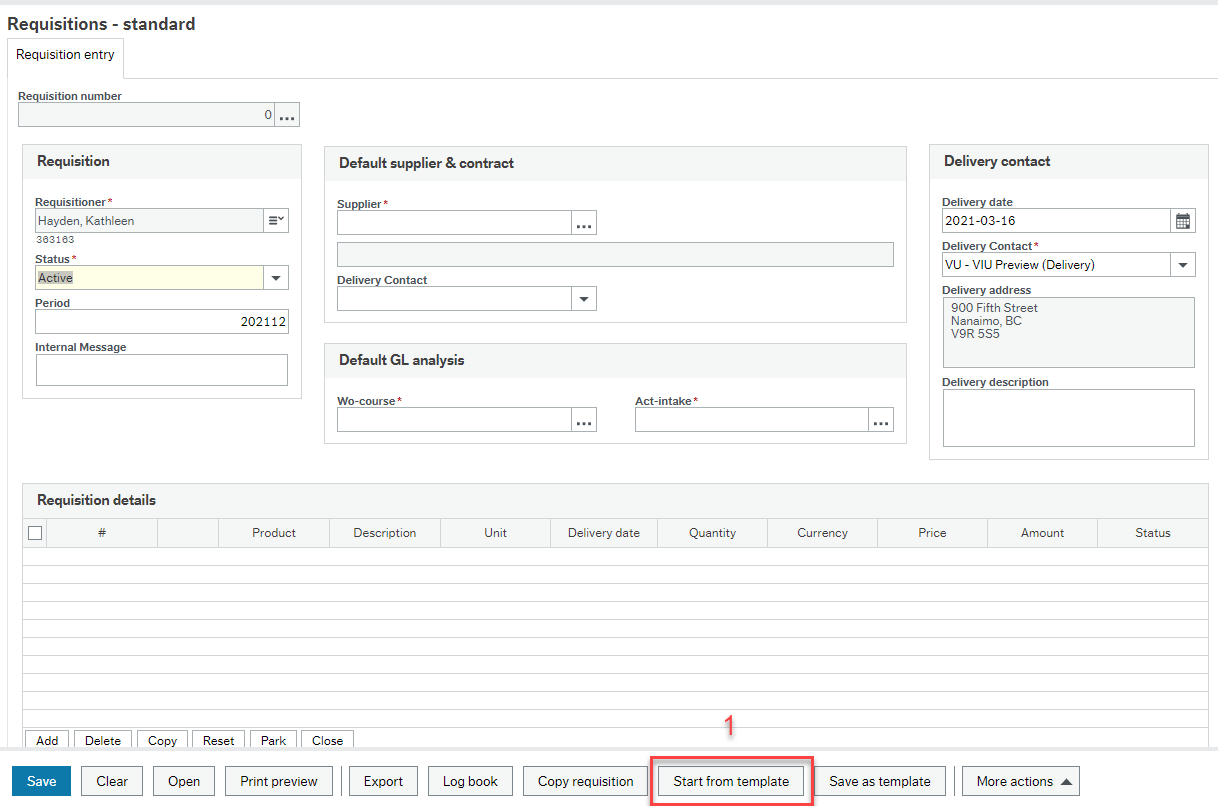
Task: Switch to the Requisition entry tab
Action: (x=64, y=55)
